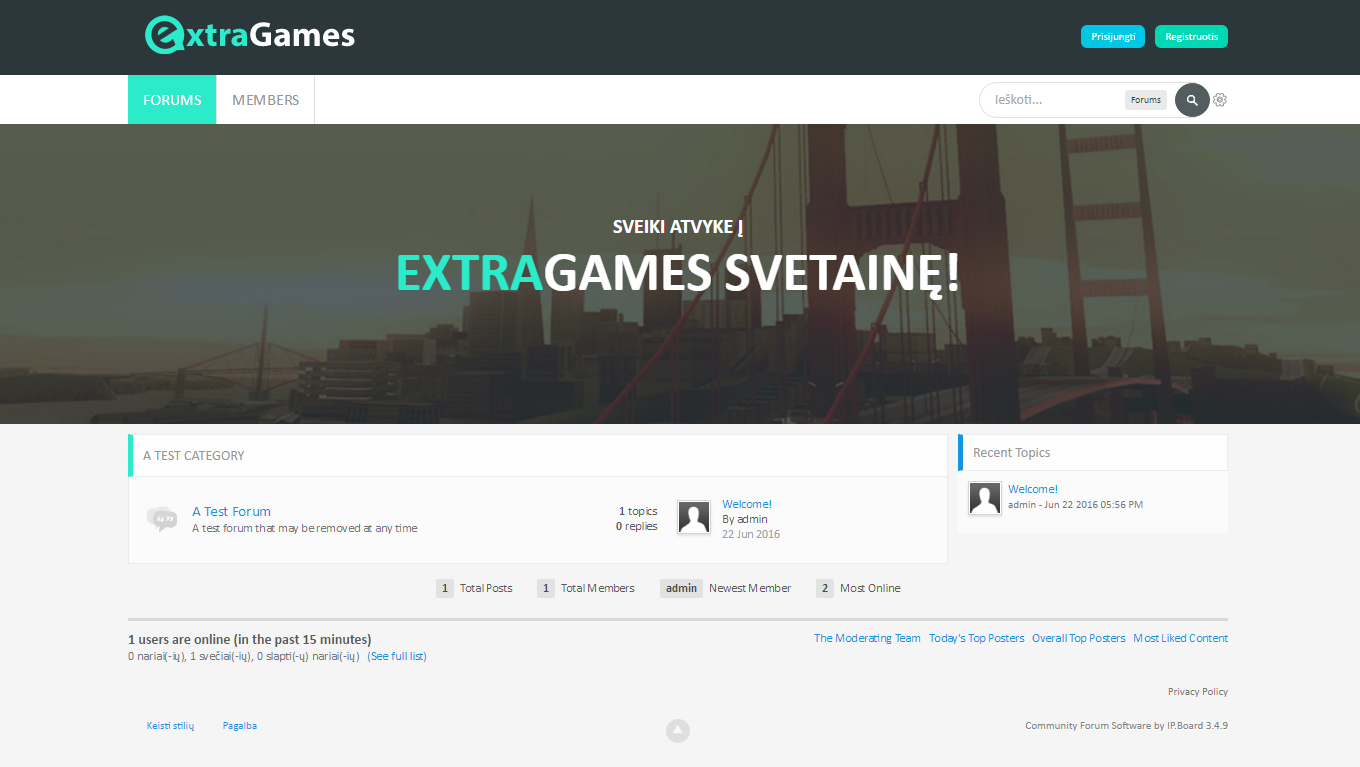
Task: Click the back-to-top arrow icon
Action: pos(678,731)
